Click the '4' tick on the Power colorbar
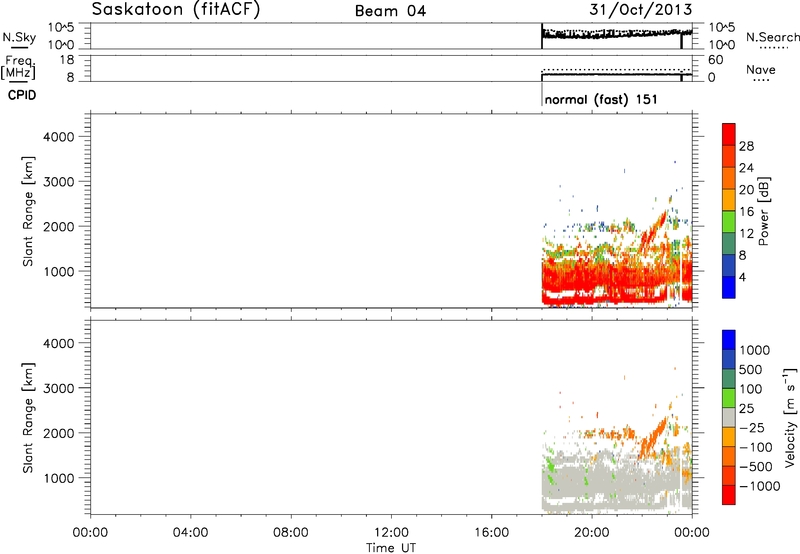 742,277
